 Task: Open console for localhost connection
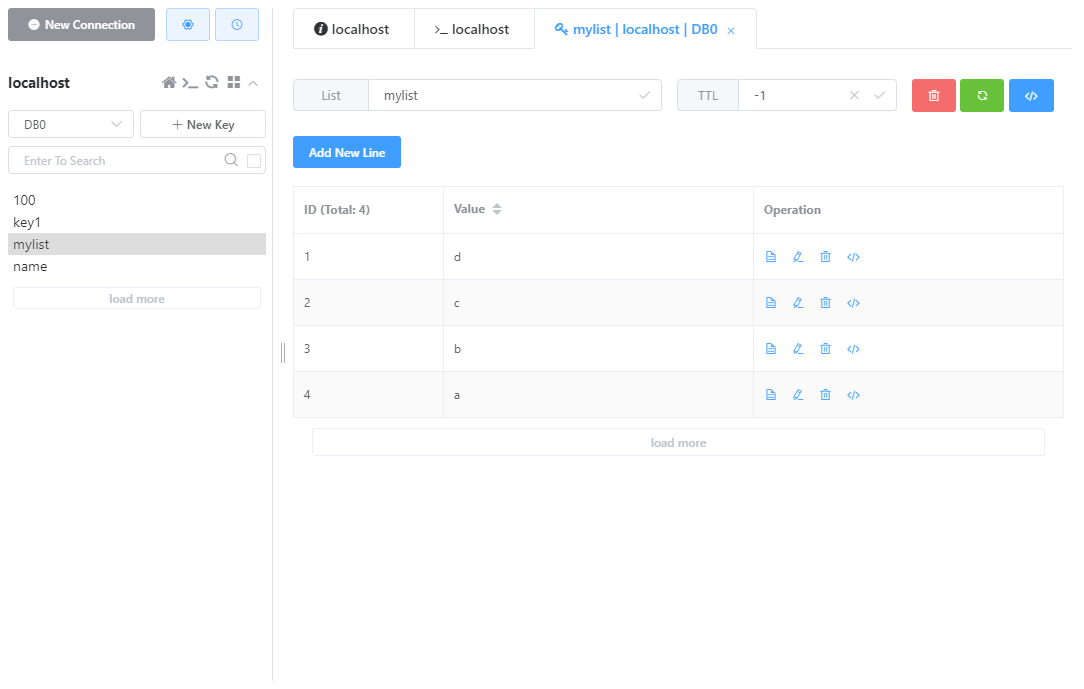pyautogui.click(x=190, y=83)
